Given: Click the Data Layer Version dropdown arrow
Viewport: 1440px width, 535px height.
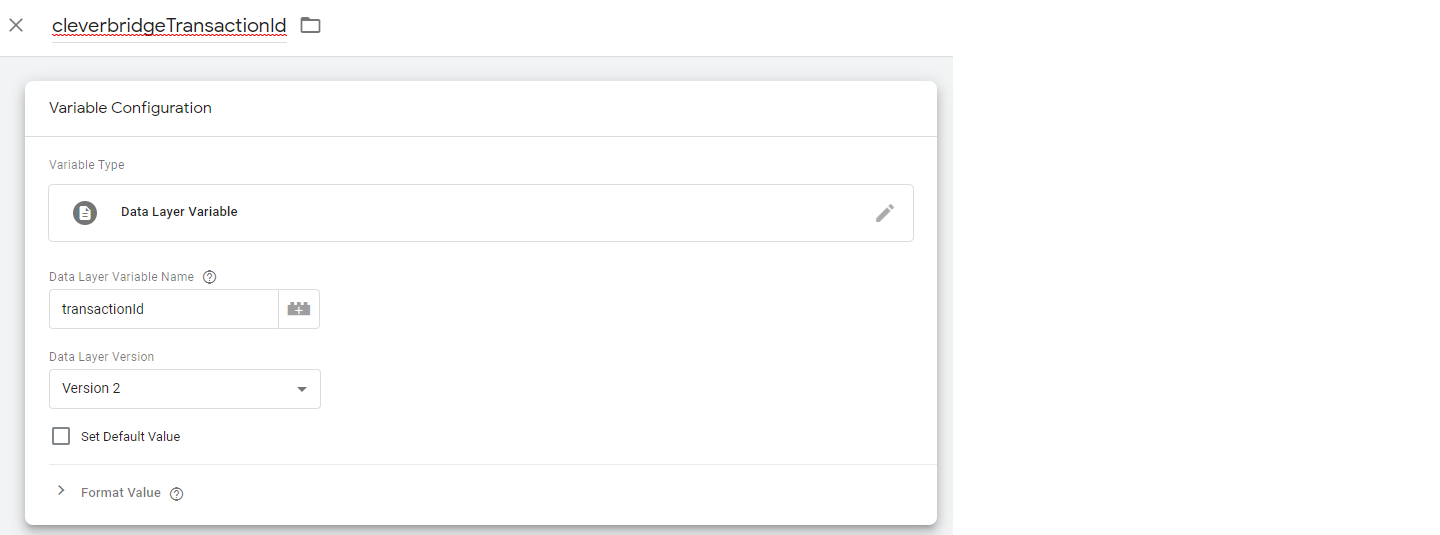Looking at the screenshot, I should click(302, 389).
